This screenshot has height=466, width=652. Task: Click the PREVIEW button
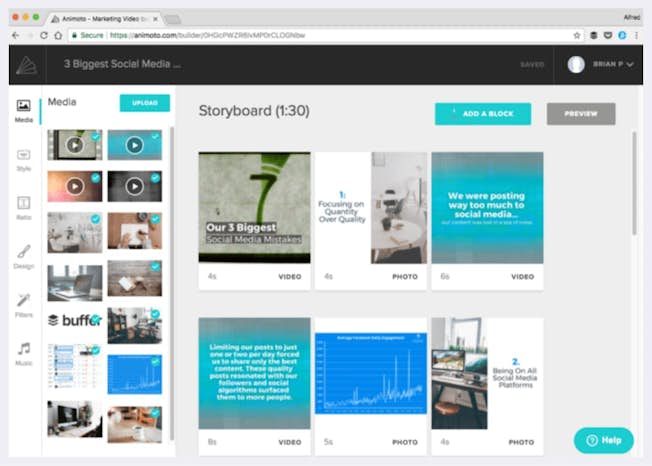pos(580,114)
